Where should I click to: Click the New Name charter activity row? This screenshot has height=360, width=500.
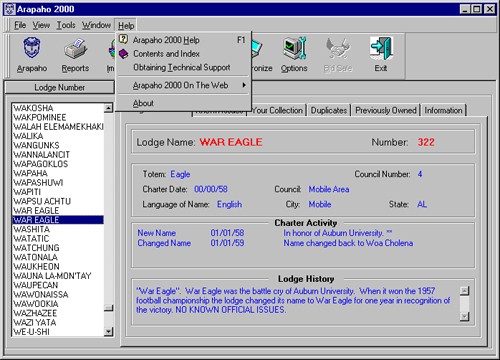tap(265, 233)
